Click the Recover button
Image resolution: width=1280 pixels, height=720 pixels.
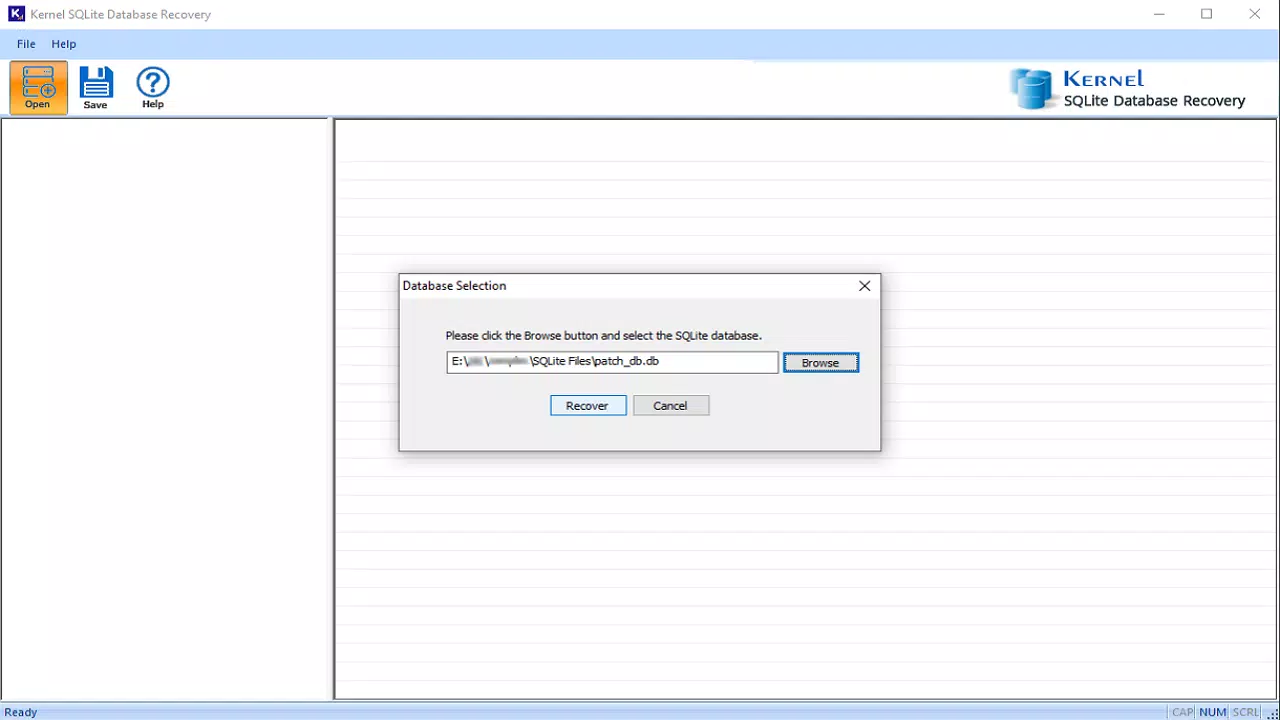(588, 406)
